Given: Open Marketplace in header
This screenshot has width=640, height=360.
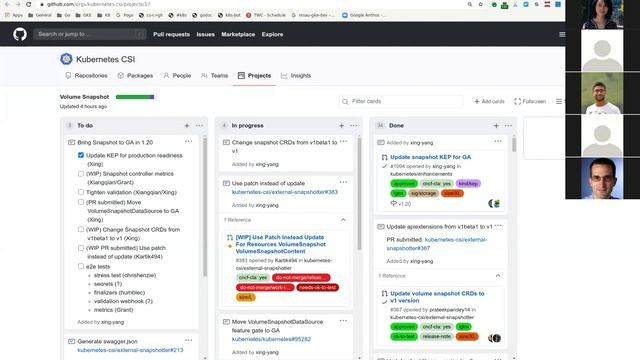Looking at the screenshot, I should point(238,34).
